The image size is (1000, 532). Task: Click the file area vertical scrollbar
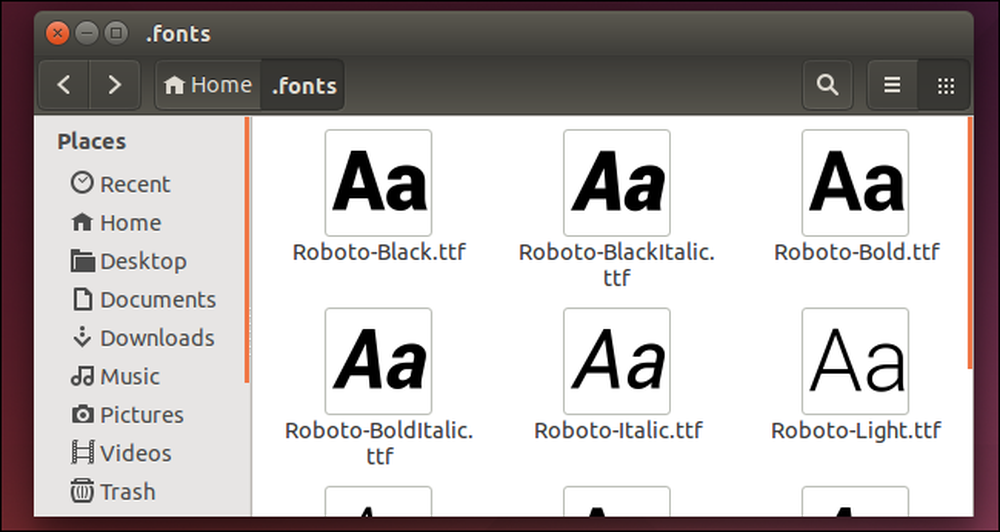tap(970, 243)
